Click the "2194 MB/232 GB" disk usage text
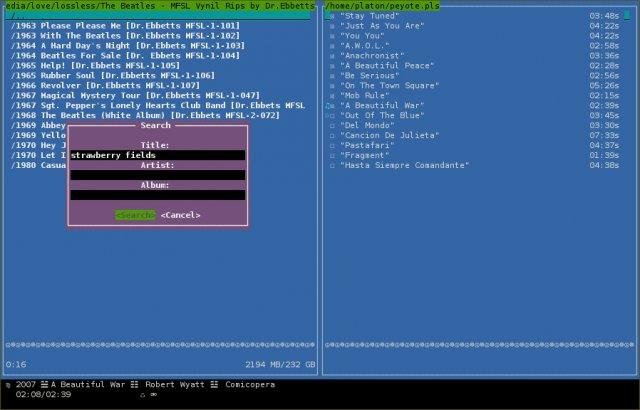 pyautogui.click(x=280, y=365)
